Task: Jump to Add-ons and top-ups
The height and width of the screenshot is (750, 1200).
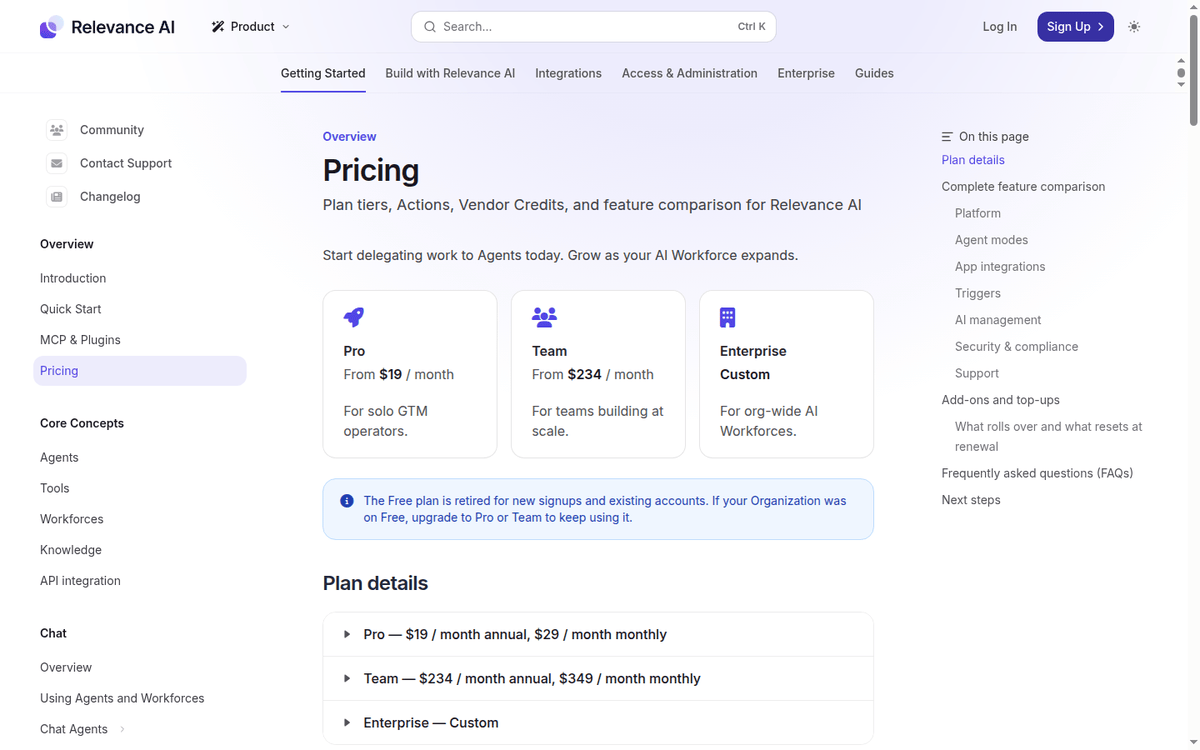Action: (x=1001, y=400)
